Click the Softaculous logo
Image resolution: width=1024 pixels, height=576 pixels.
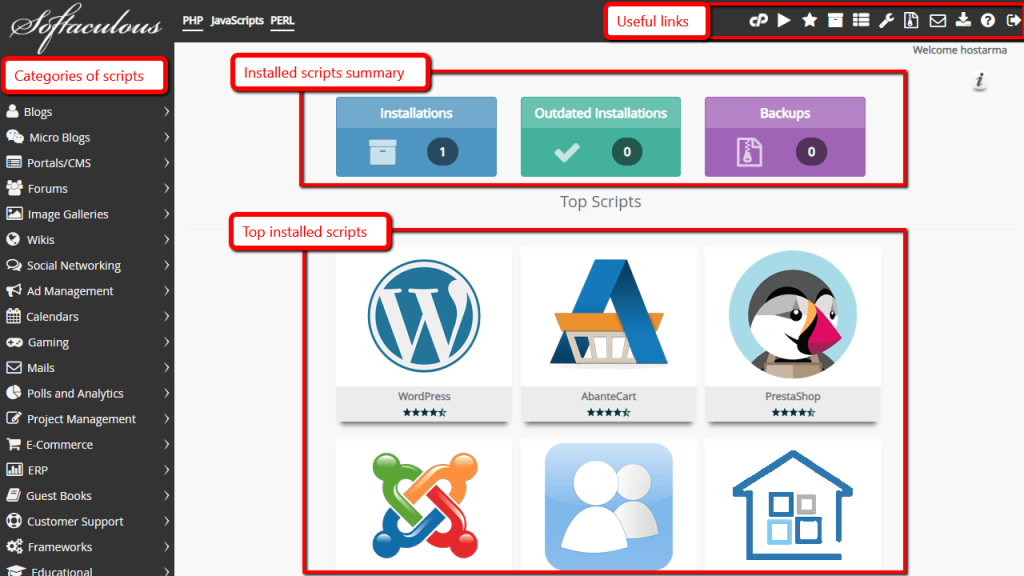[86, 27]
